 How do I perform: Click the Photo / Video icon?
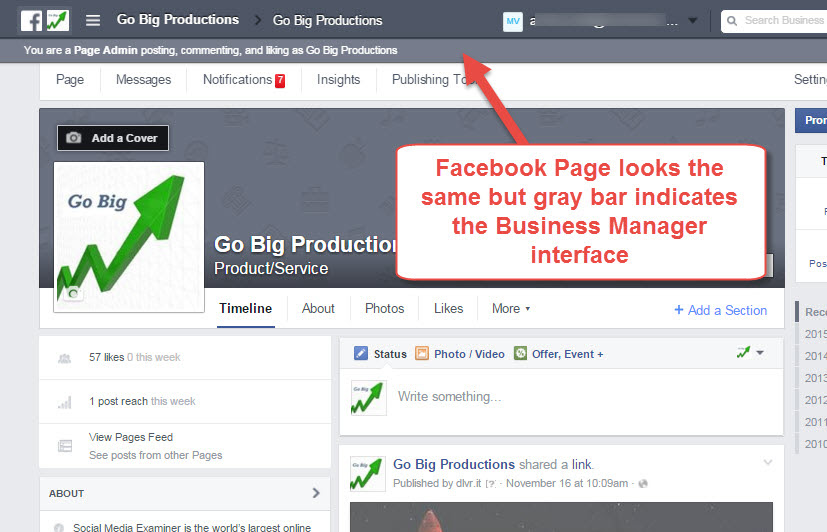click(421, 353)
